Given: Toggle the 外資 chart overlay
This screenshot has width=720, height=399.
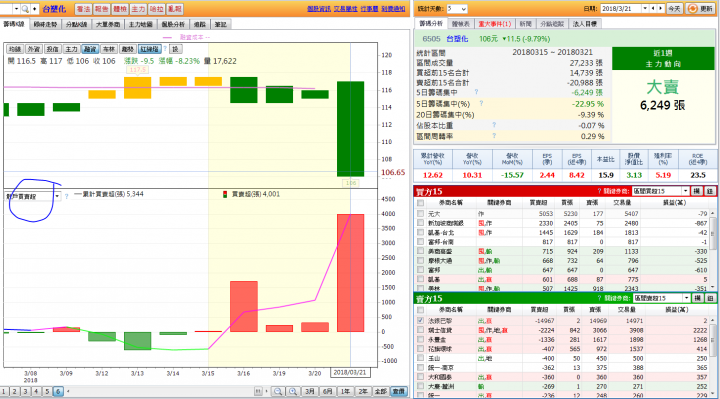Looking at the screenshot, I should pyautogui.click(x=34, y=49).
